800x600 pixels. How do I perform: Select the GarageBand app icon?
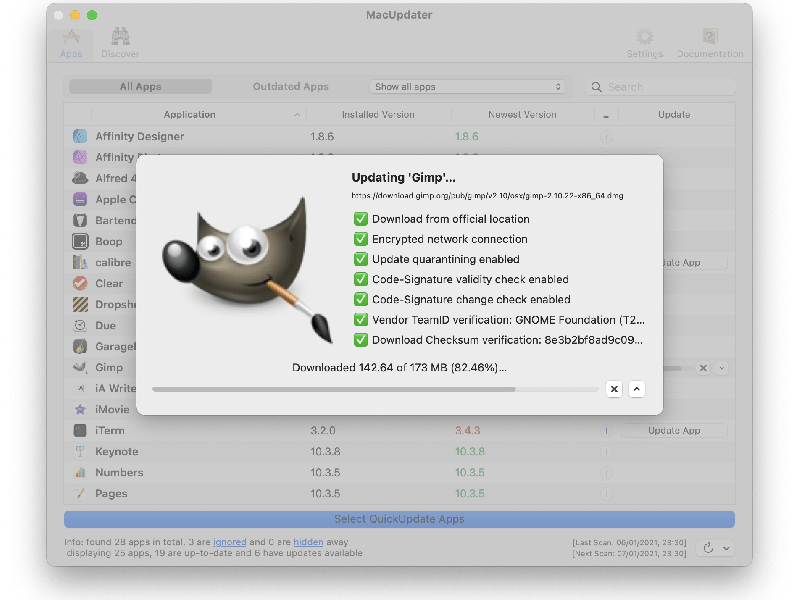pyautogui.click(x=80, y=346)
